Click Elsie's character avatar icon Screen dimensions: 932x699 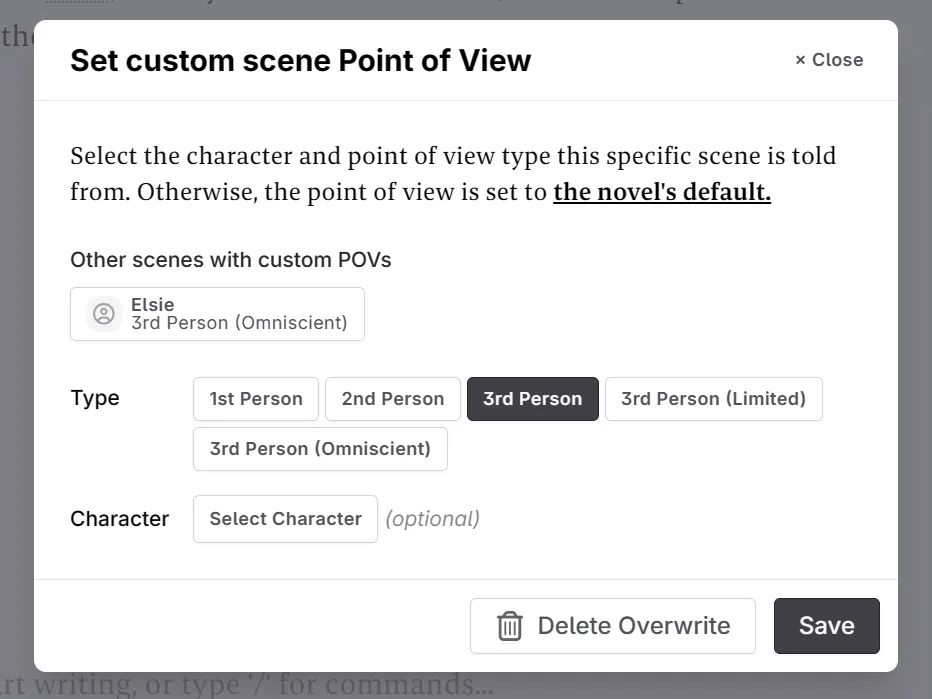click(103, 313)
